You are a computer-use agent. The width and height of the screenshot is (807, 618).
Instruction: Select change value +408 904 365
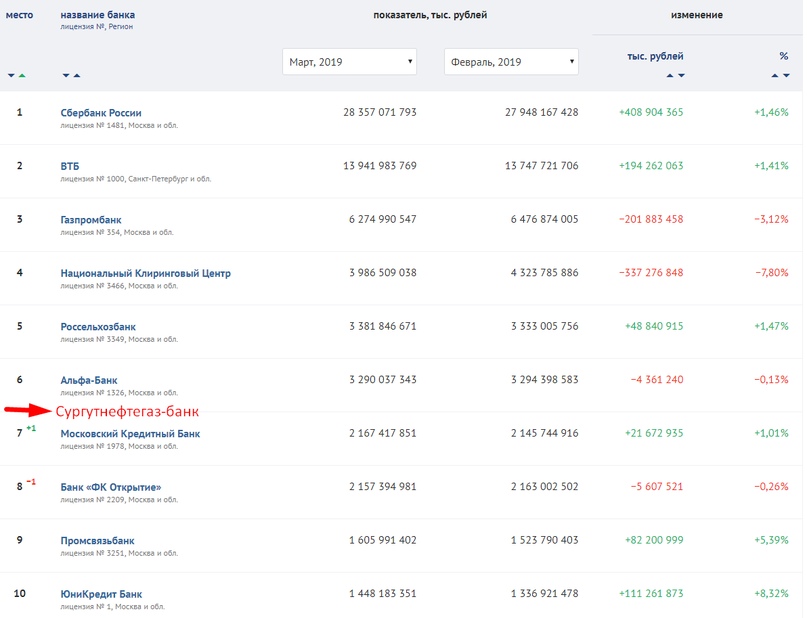[651, 112]
